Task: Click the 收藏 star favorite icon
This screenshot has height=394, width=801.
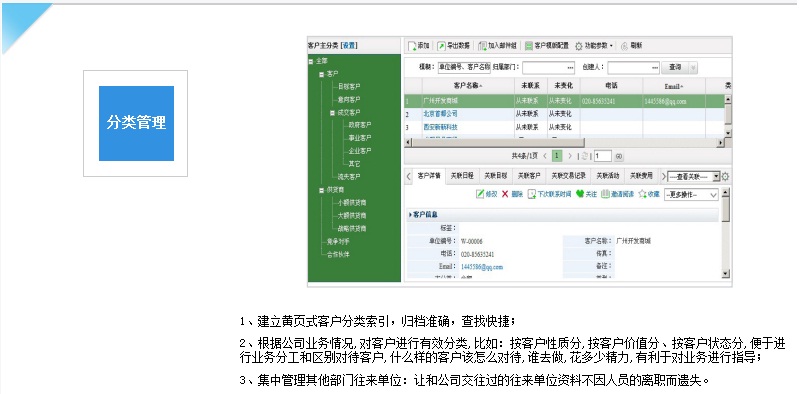Action: (642, 194)
